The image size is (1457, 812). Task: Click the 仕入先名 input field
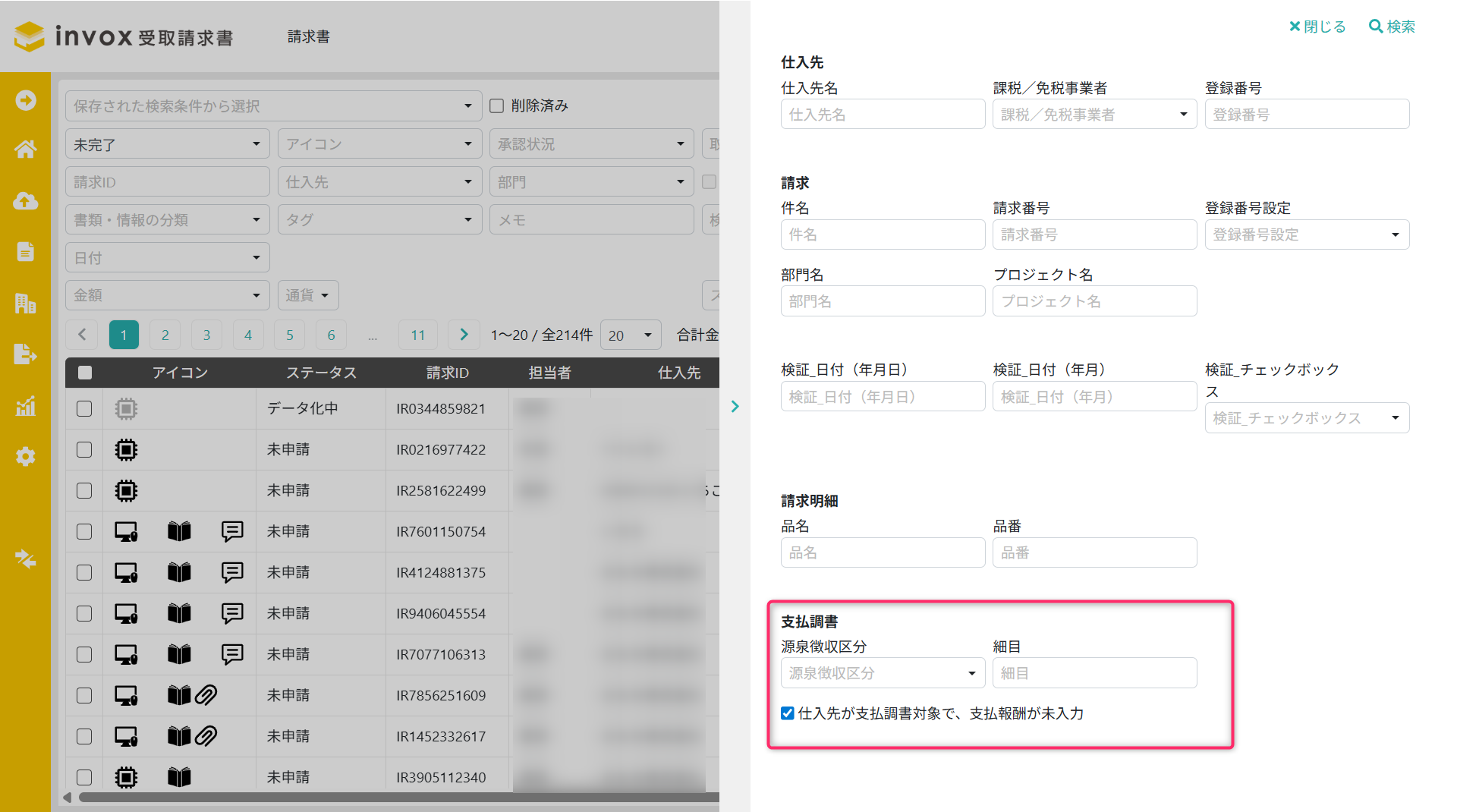(x=883, y=115)
